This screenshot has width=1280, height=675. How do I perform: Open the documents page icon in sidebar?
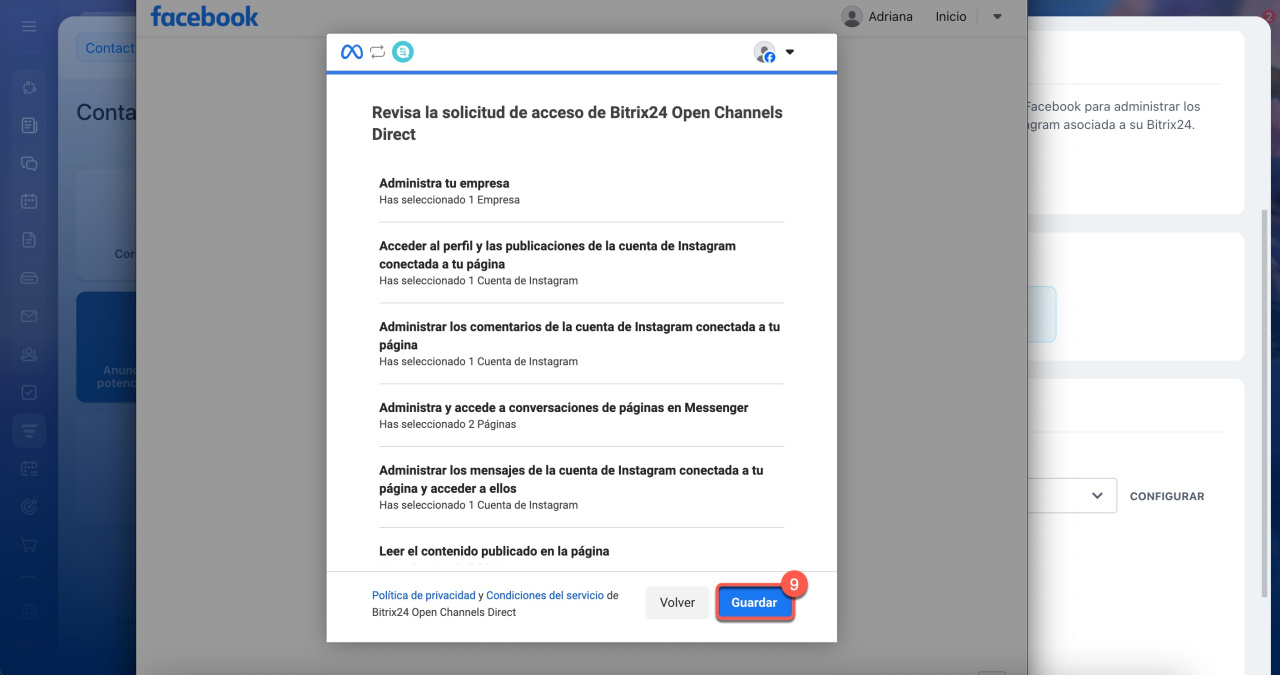(x=29, y=240)
